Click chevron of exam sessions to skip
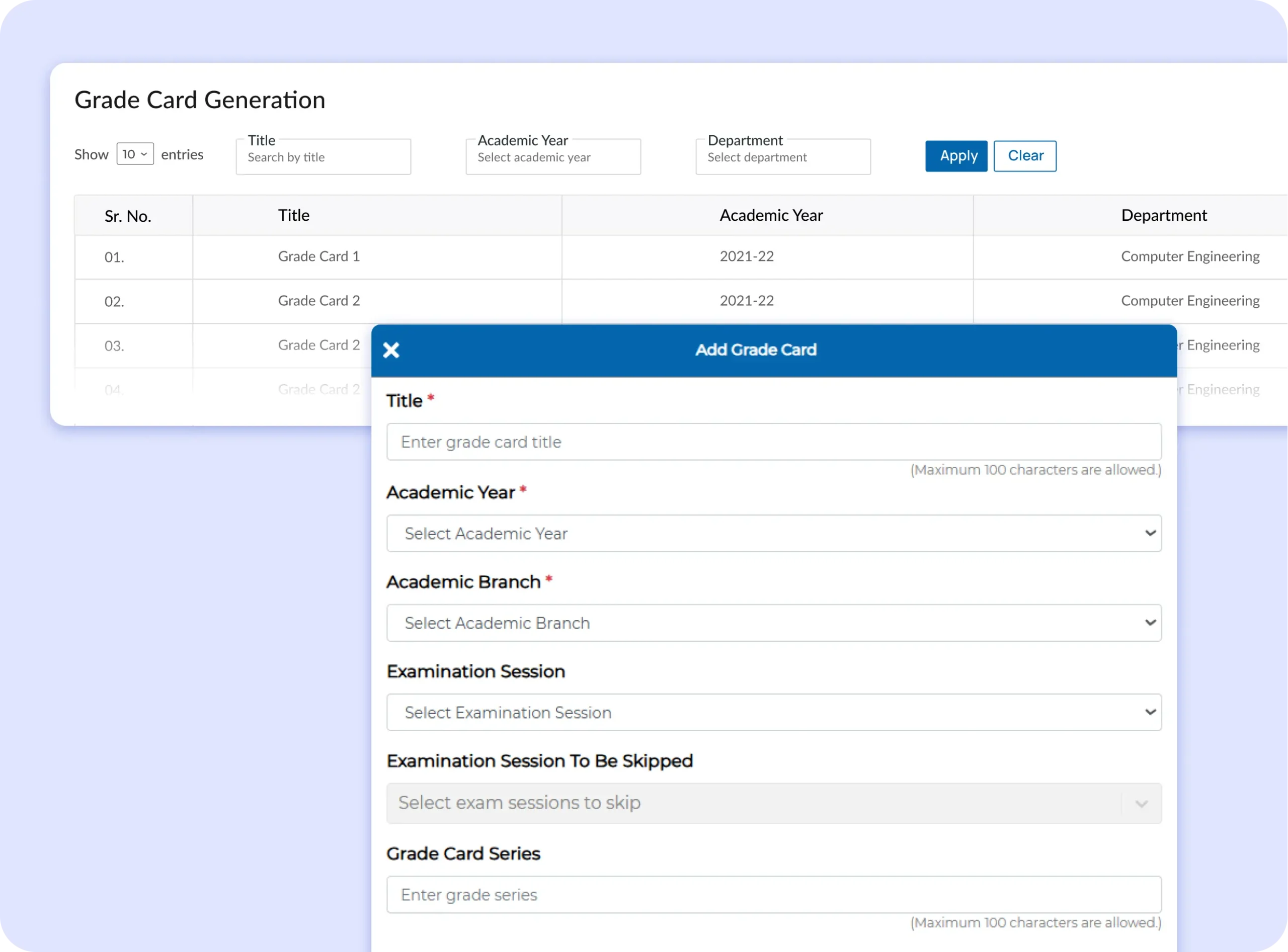Image resolution: width=1288 pixels, height=952 pixels. coord(1141,803)
